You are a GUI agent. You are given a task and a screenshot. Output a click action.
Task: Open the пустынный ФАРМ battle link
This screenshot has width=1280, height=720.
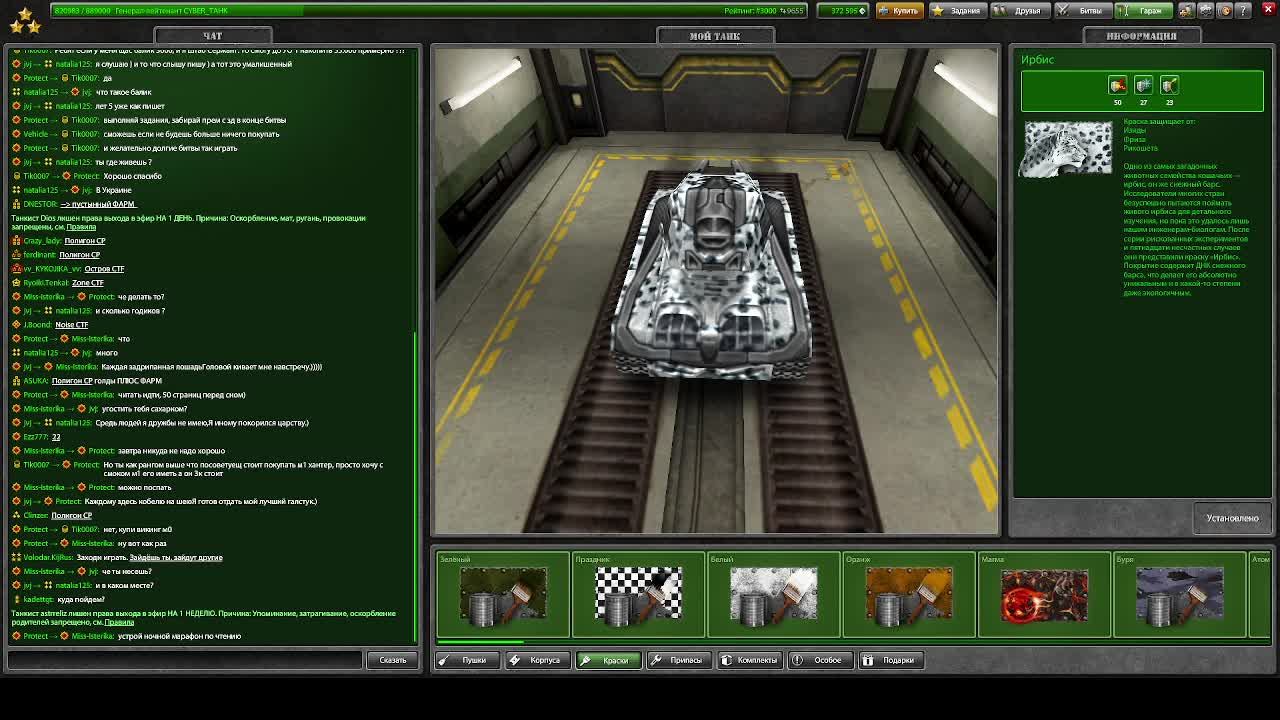tap(98, 204)
